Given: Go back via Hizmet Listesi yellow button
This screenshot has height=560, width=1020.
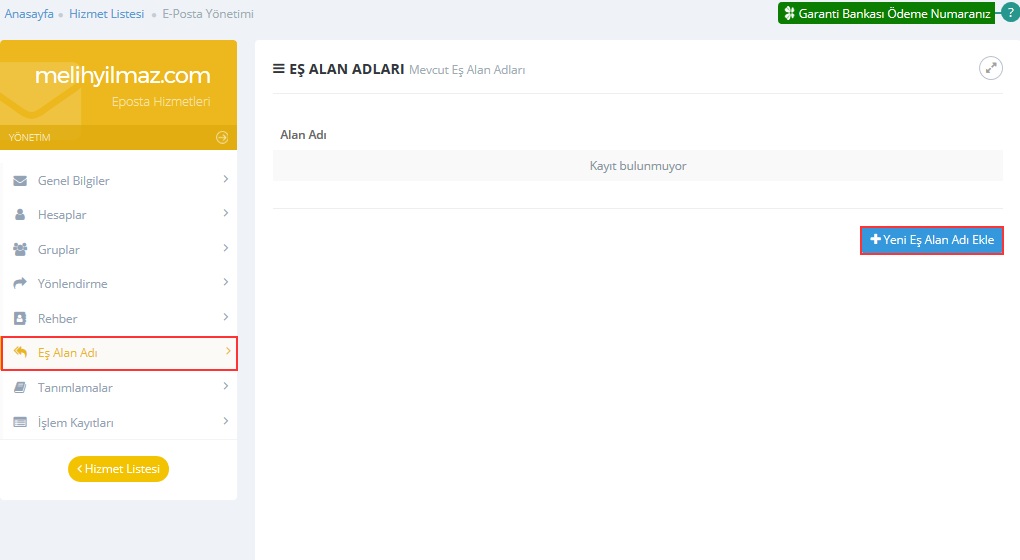Looking at the screenshot, I should pos(118,469).
